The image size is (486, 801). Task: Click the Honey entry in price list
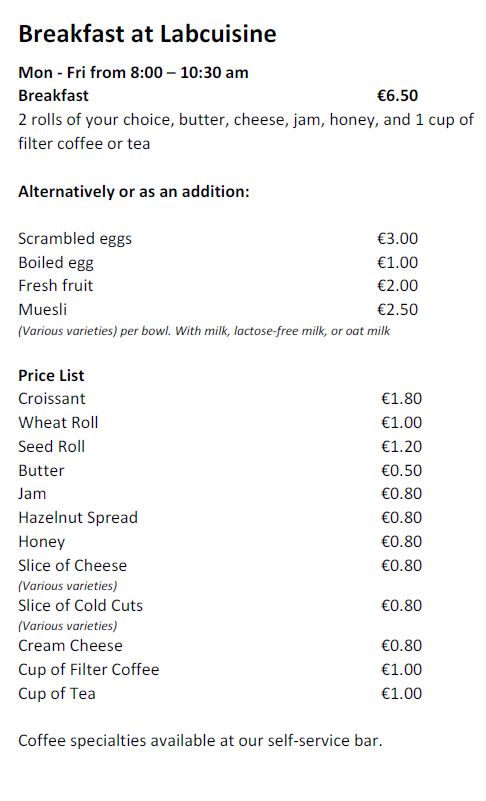[41, 541]
